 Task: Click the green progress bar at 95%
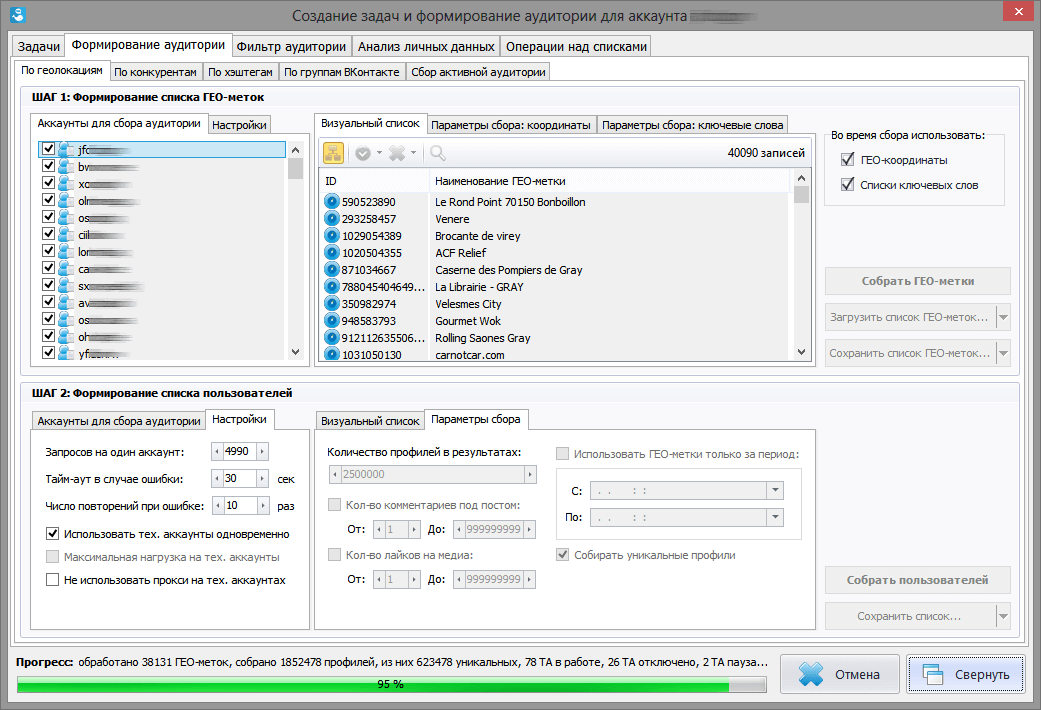pyautogui.click(x=390, y=684)
